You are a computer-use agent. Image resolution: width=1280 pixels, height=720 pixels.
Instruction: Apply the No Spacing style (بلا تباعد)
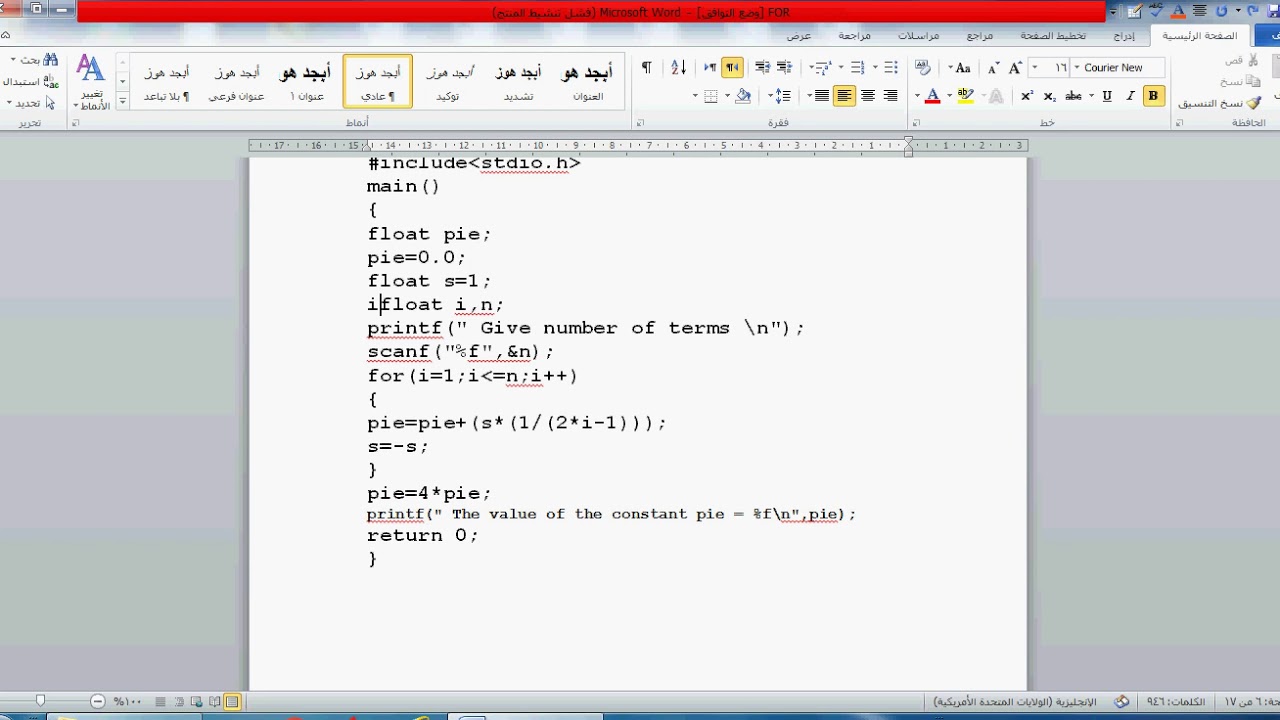coord(166,82)
